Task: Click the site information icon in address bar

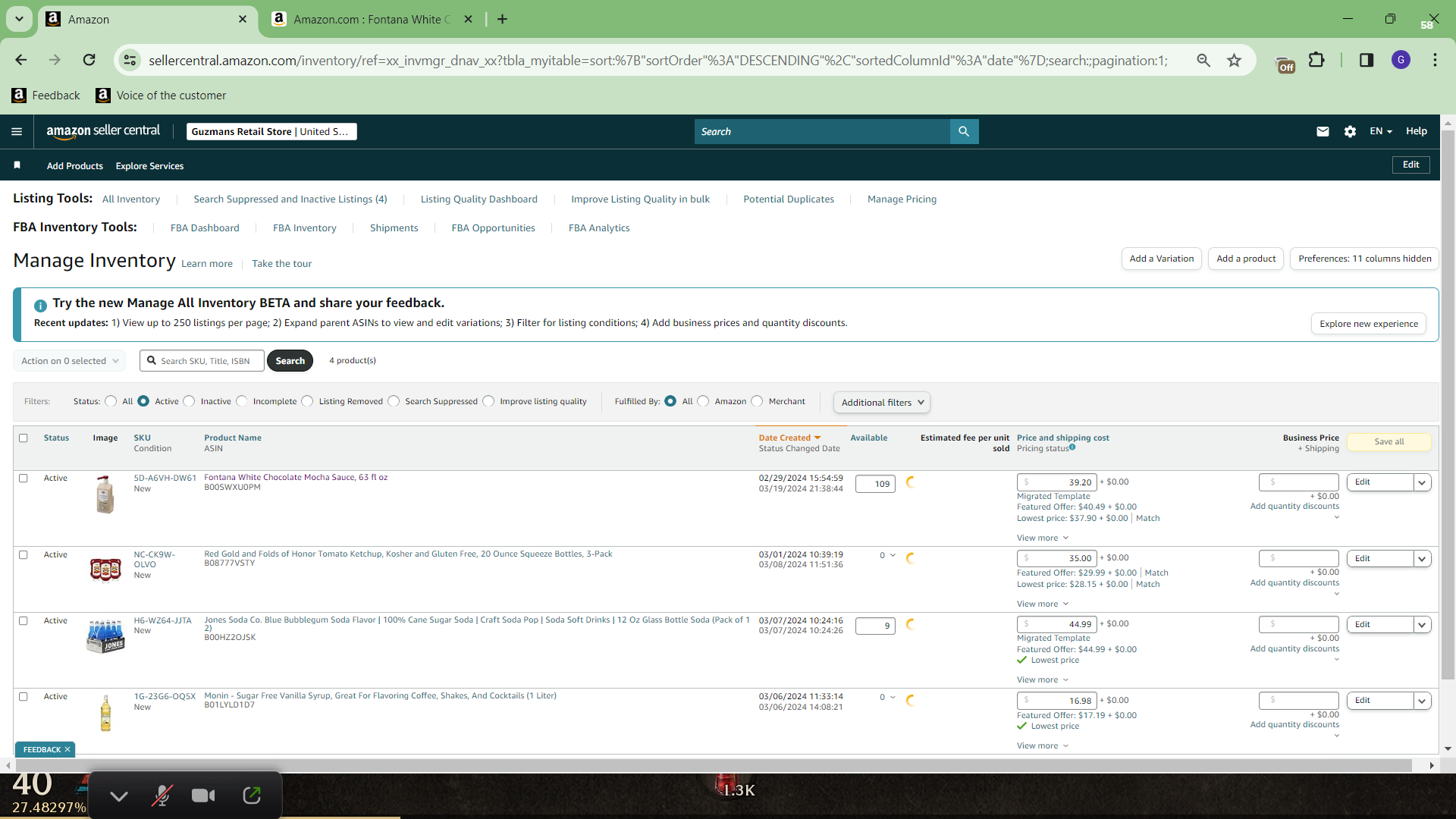Action: (x=130, y=60)
